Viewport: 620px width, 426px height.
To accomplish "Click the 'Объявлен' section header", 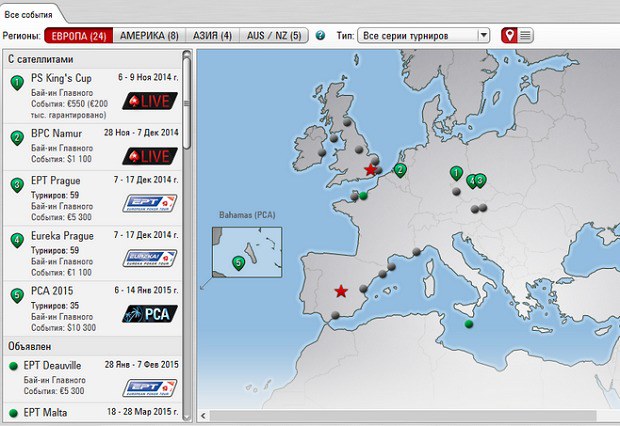I will point(93,346).
